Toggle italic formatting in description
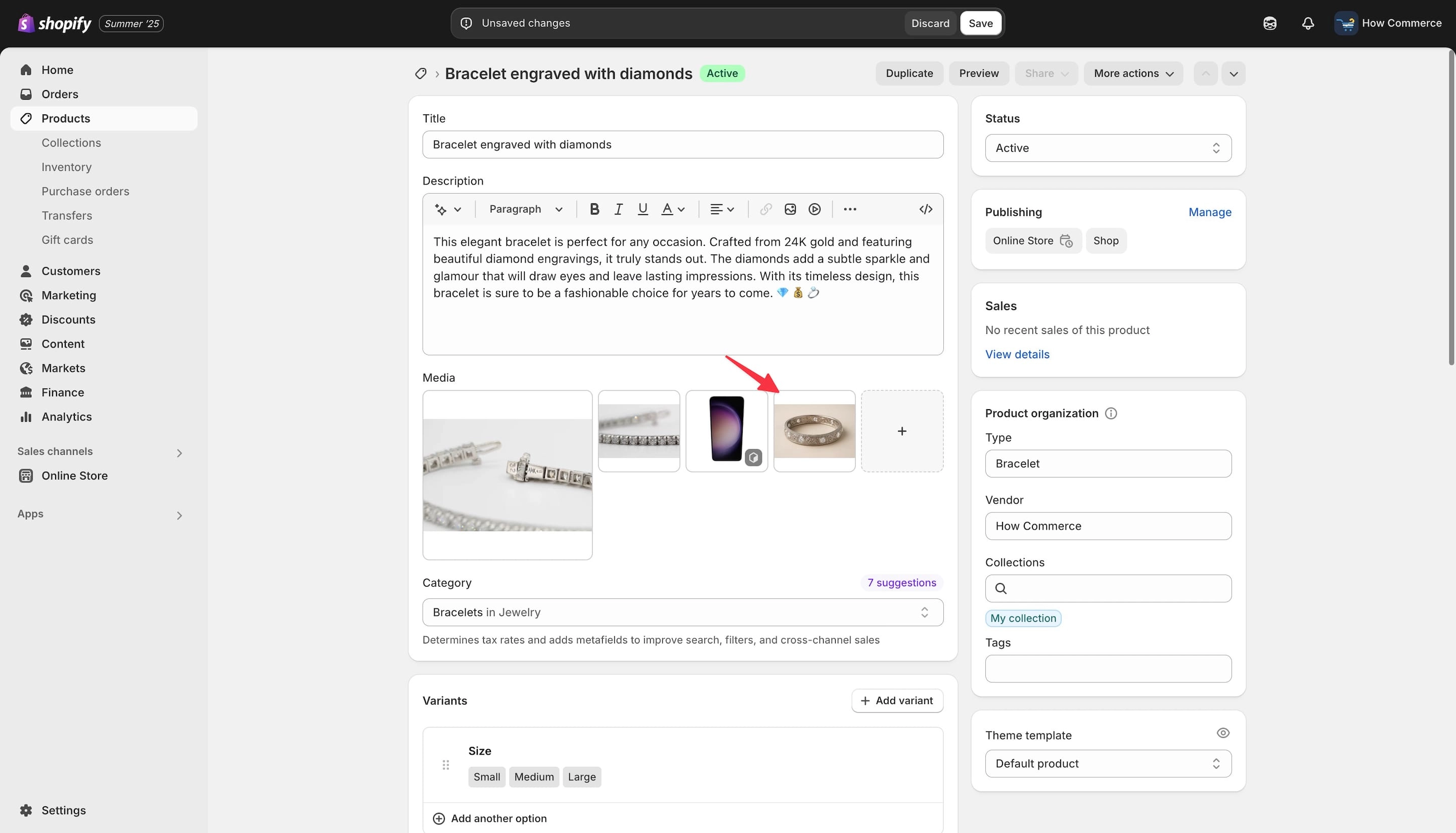This screenshot has width=1456, height=833. 618,209
